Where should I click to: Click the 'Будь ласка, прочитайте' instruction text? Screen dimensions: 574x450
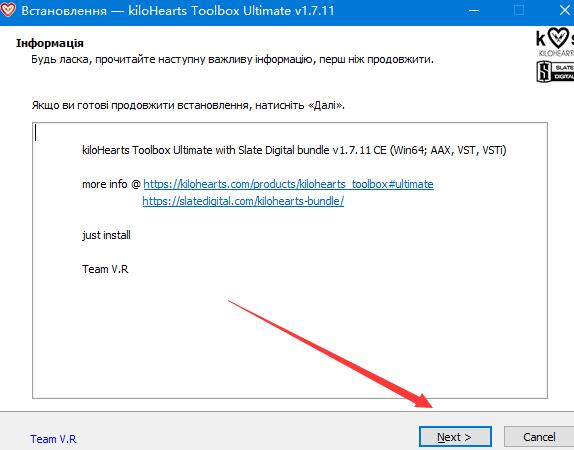pyautogui.click(x=232, y=59)
